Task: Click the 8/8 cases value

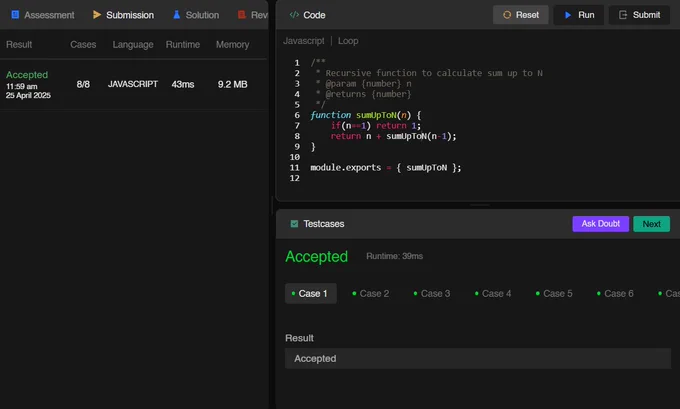Action: pyautogui.click(x=83, y=84)
